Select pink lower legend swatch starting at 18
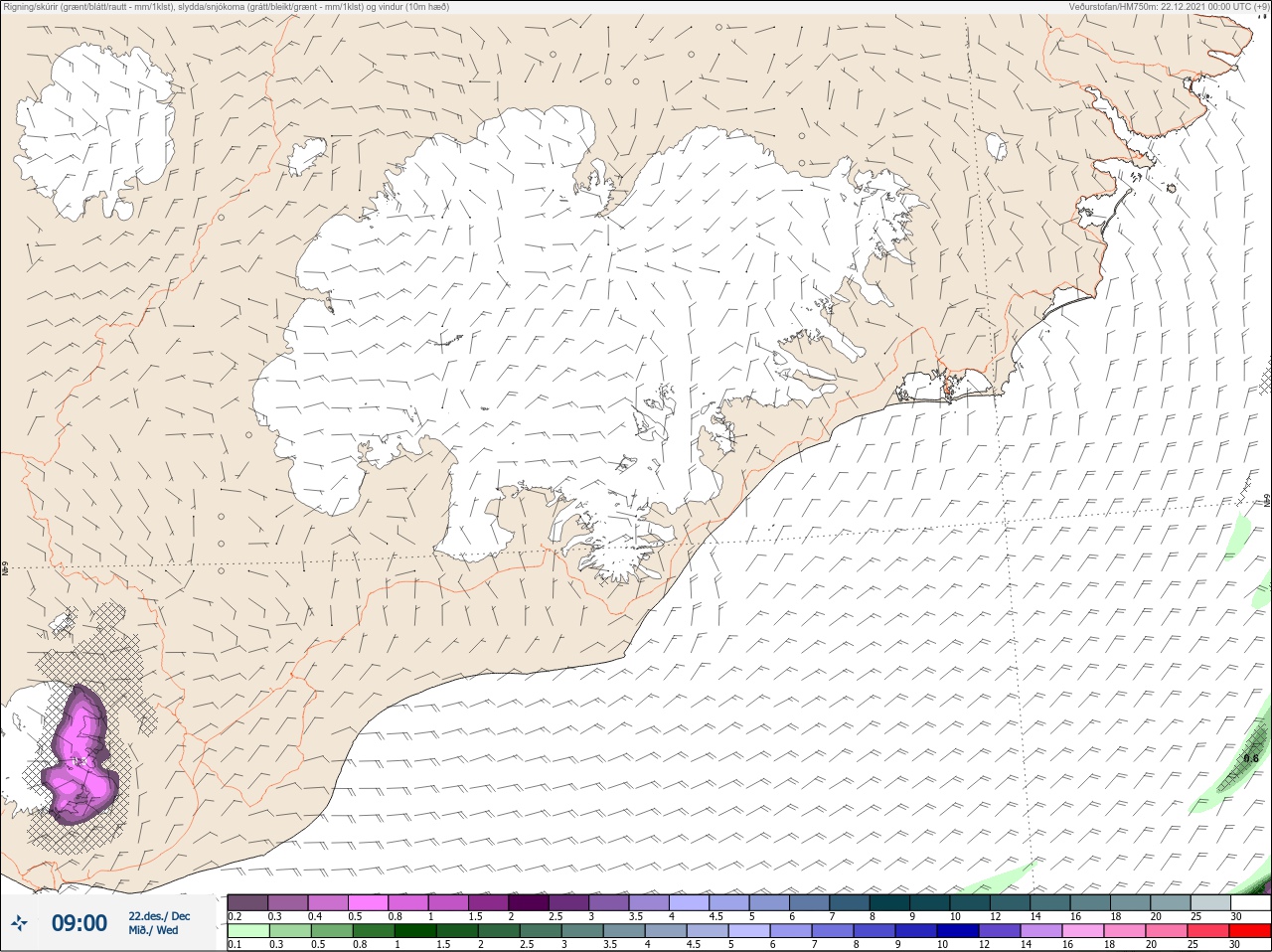Viewport: 1272px width, 952px height. point(1125,931)
